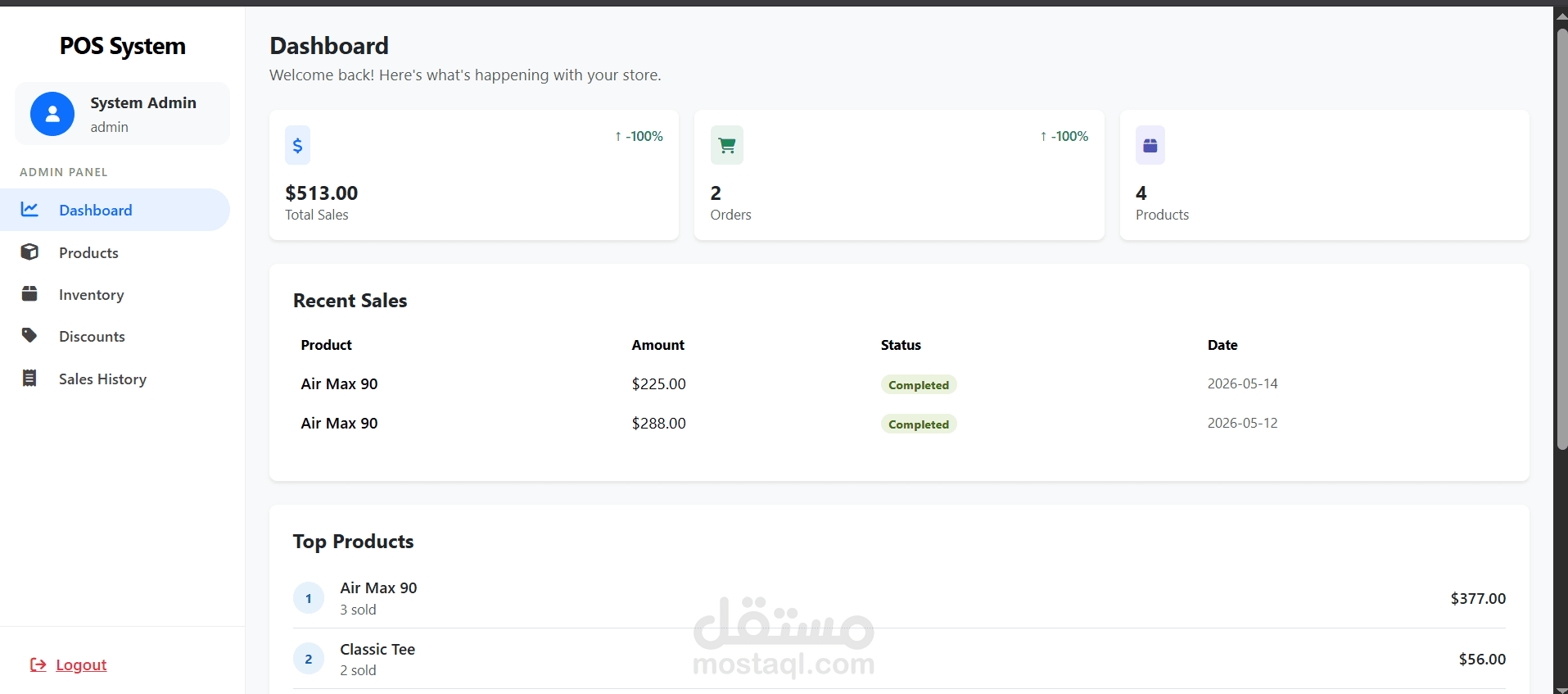Open the Dashboard menu item
The width and height of the screenshot is (1568, 694).
(x=115, y=210)
